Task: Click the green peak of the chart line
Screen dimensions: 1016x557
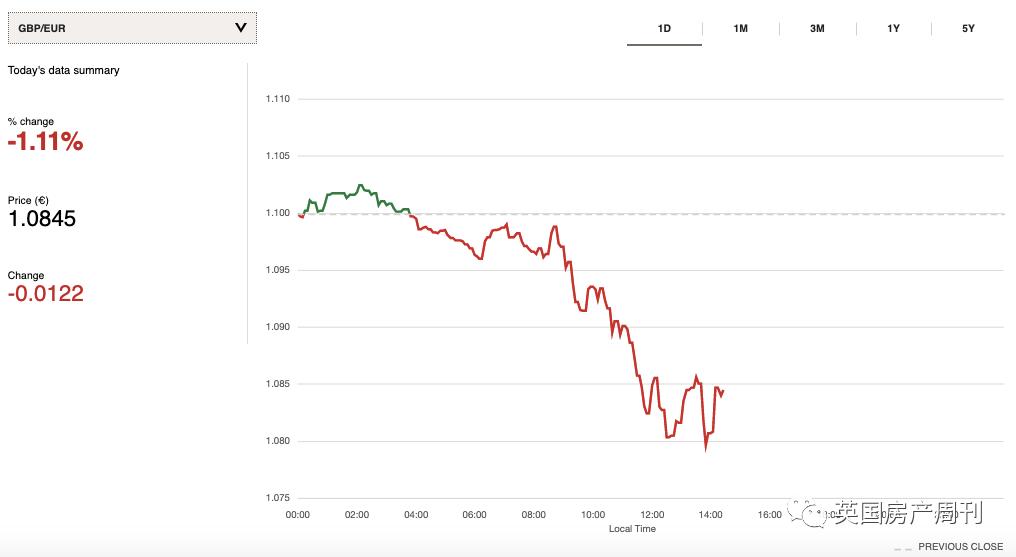Action: 360,185
